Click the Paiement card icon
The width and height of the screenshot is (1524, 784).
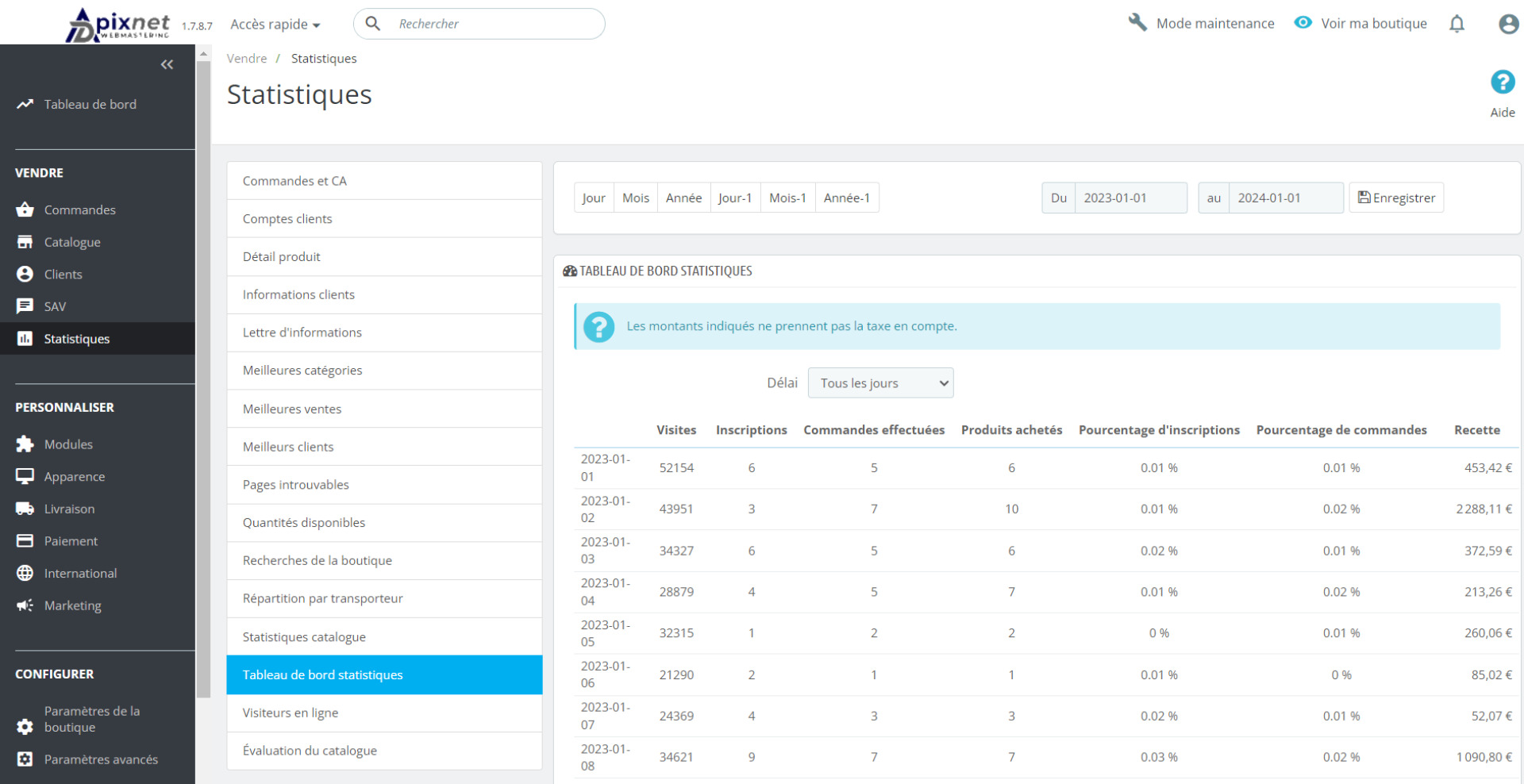coord(25,541)
